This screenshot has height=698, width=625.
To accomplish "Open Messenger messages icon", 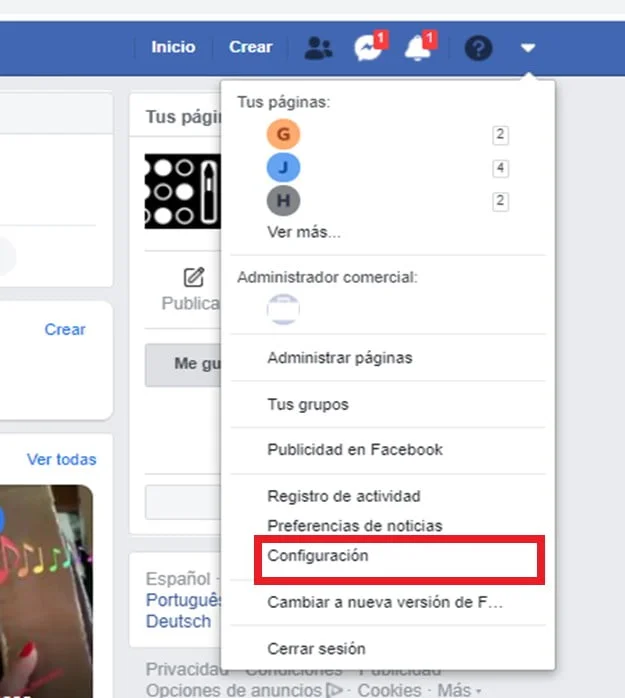I will (x=370, y=46).
